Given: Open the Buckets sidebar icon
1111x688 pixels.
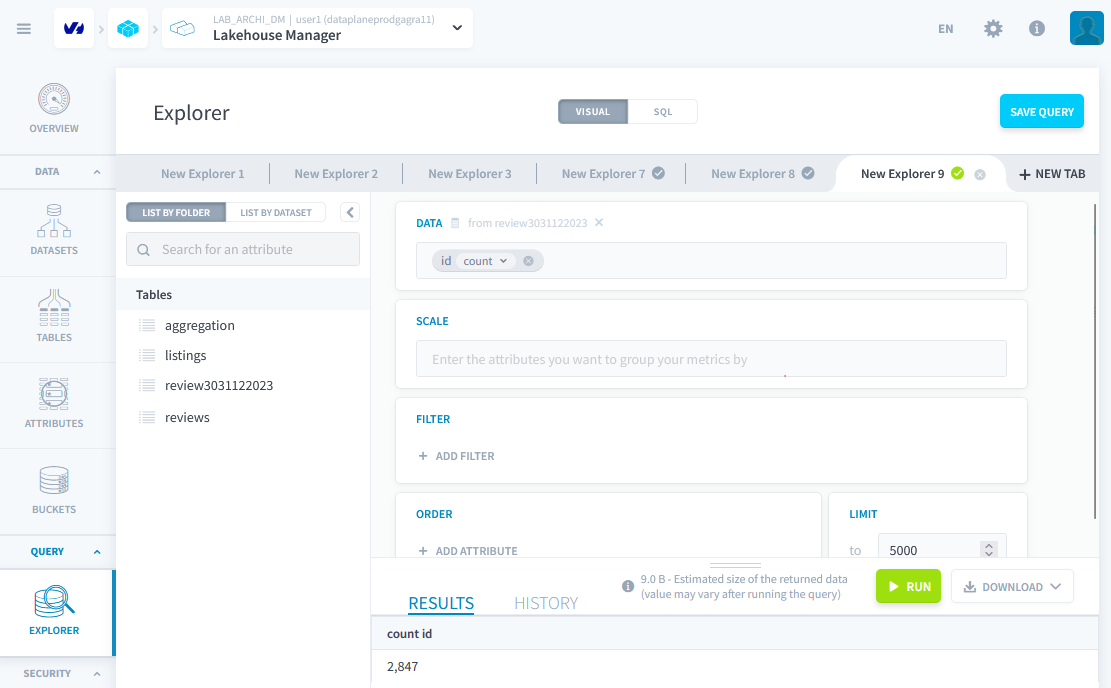Looking at the screenshot, I should coord(54,481).
